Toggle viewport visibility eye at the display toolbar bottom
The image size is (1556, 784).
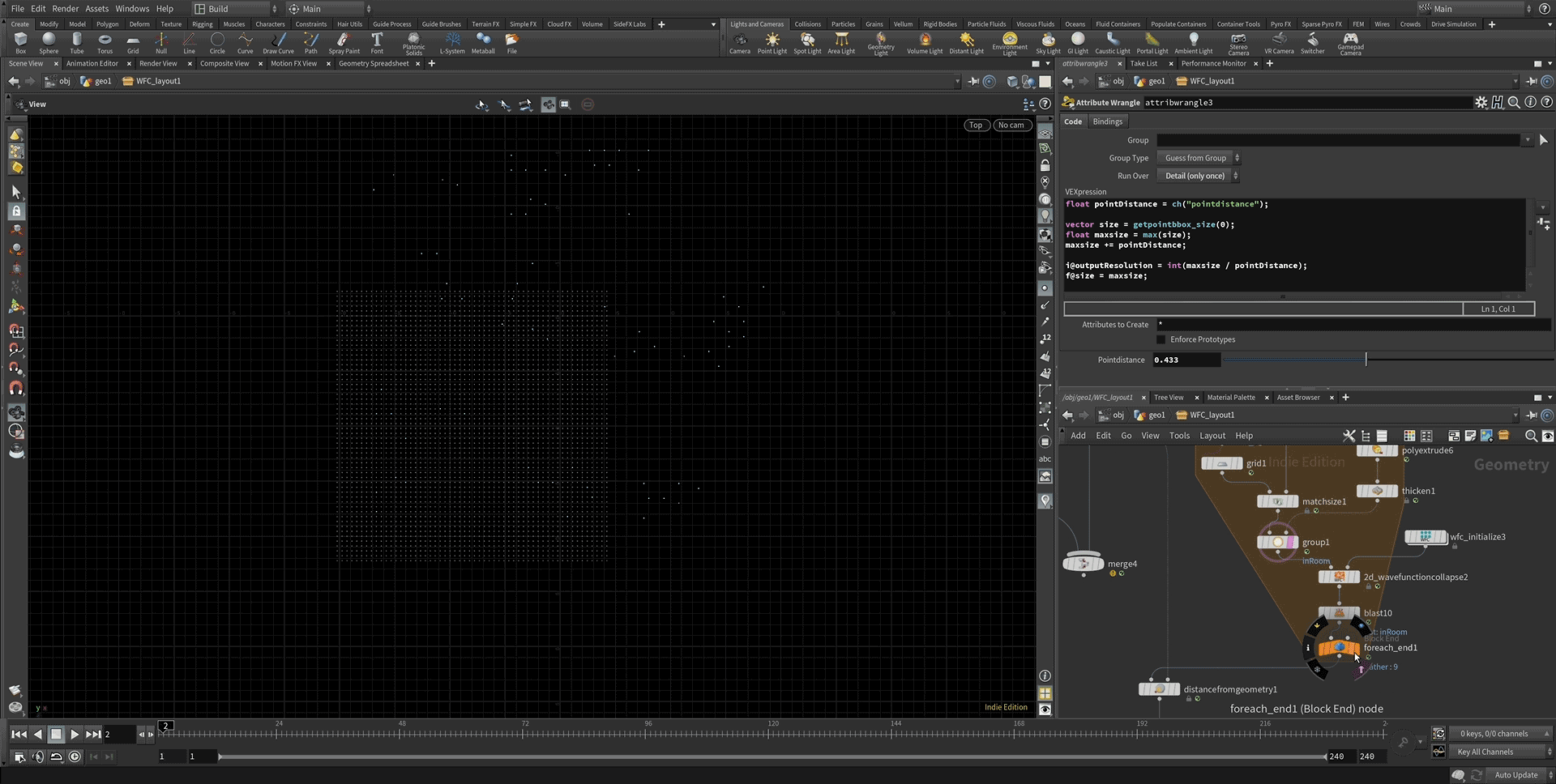[1045, 709]
